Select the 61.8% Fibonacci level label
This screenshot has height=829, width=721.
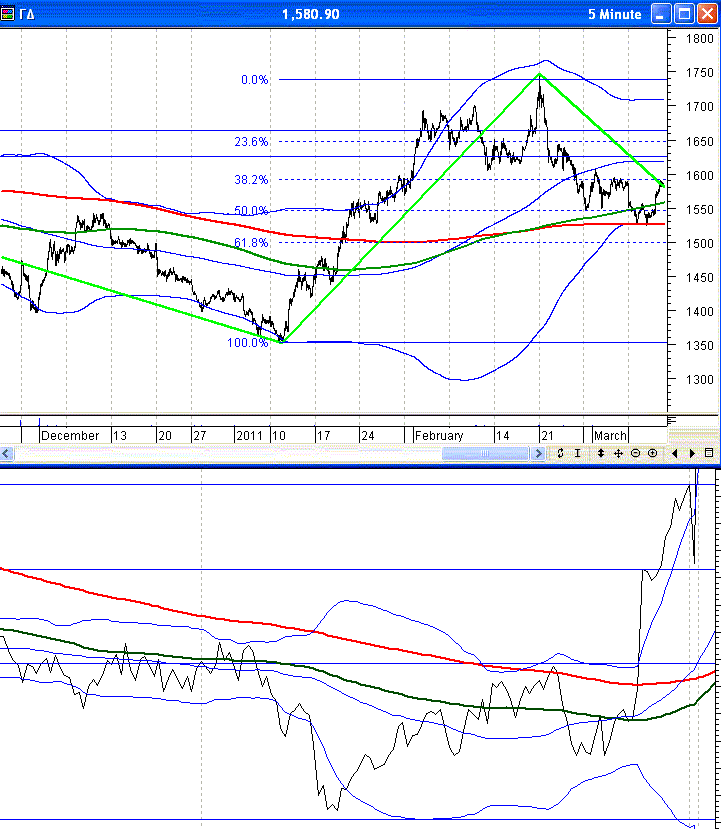pos(251,242)
